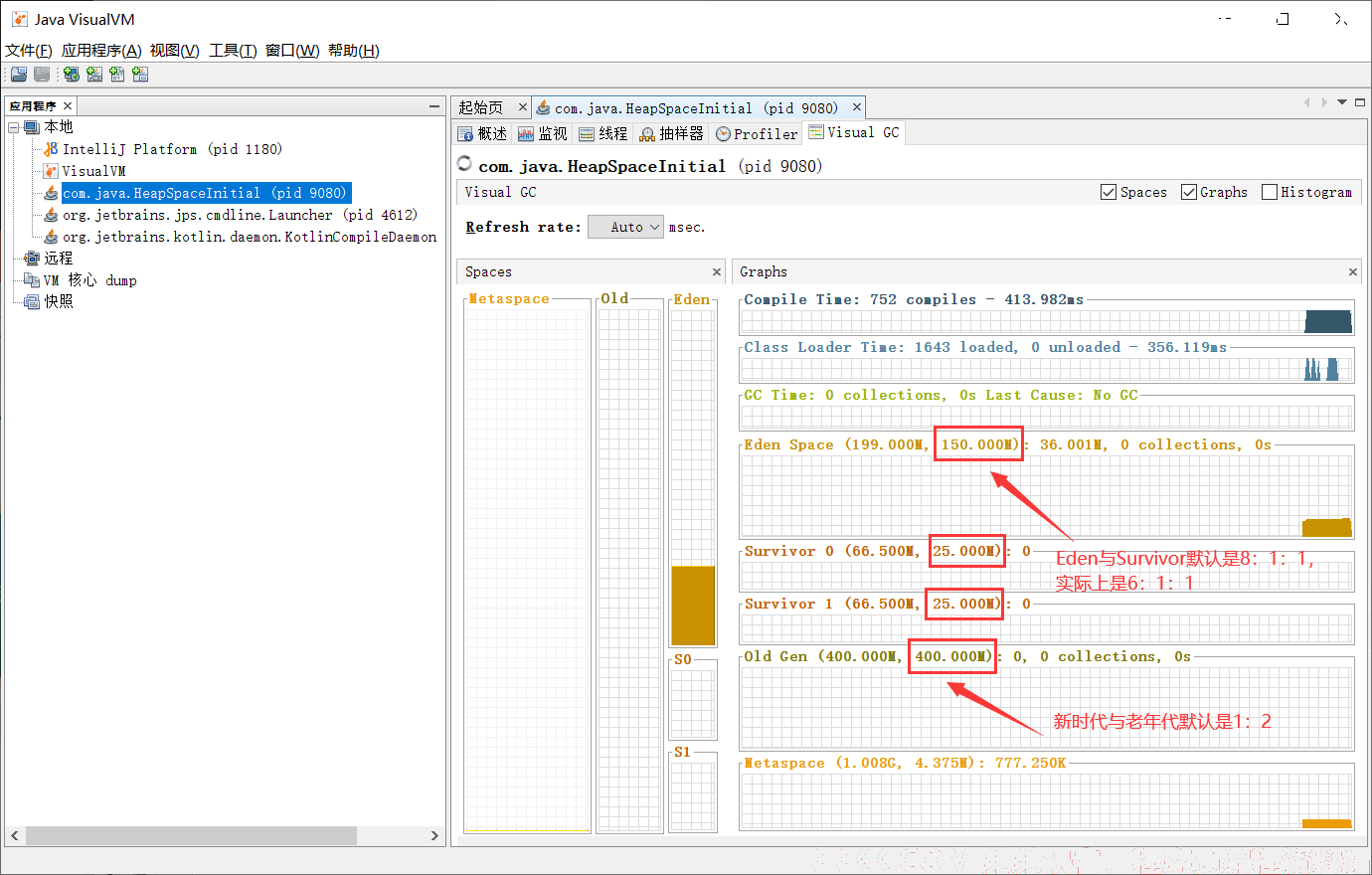Click the Java icon beside KotlinCompileDaemon
Viewport: 1372px width, 875px height.
[51, 237]
